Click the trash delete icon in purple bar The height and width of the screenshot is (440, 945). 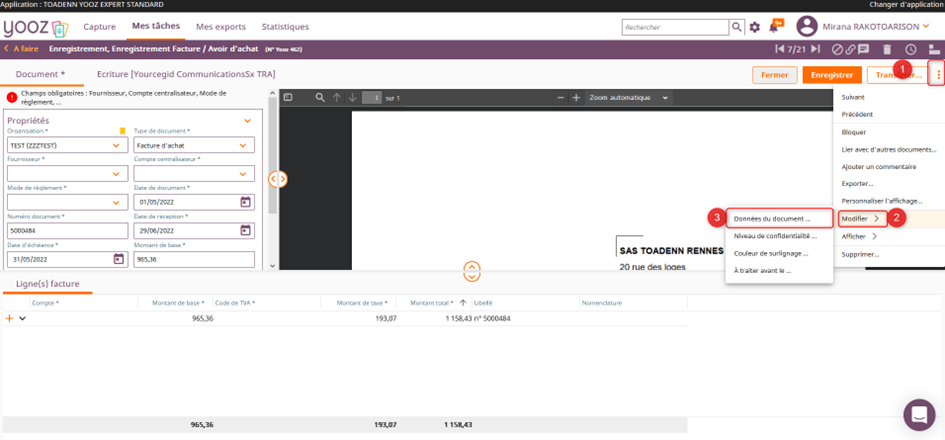click(887, 49)
